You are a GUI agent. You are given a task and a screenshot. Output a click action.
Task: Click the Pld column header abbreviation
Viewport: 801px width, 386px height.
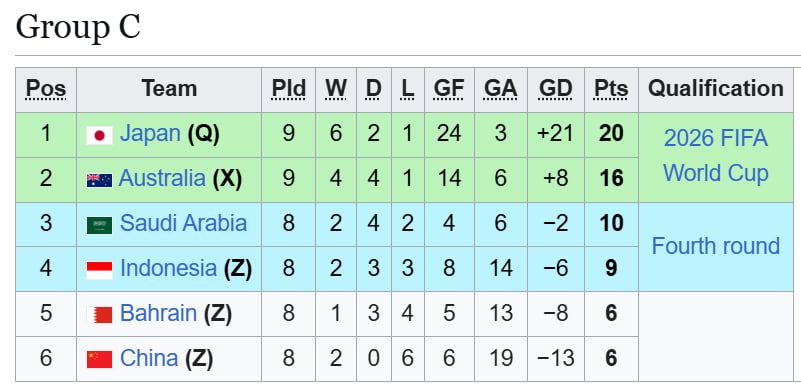tap(289, 89)
